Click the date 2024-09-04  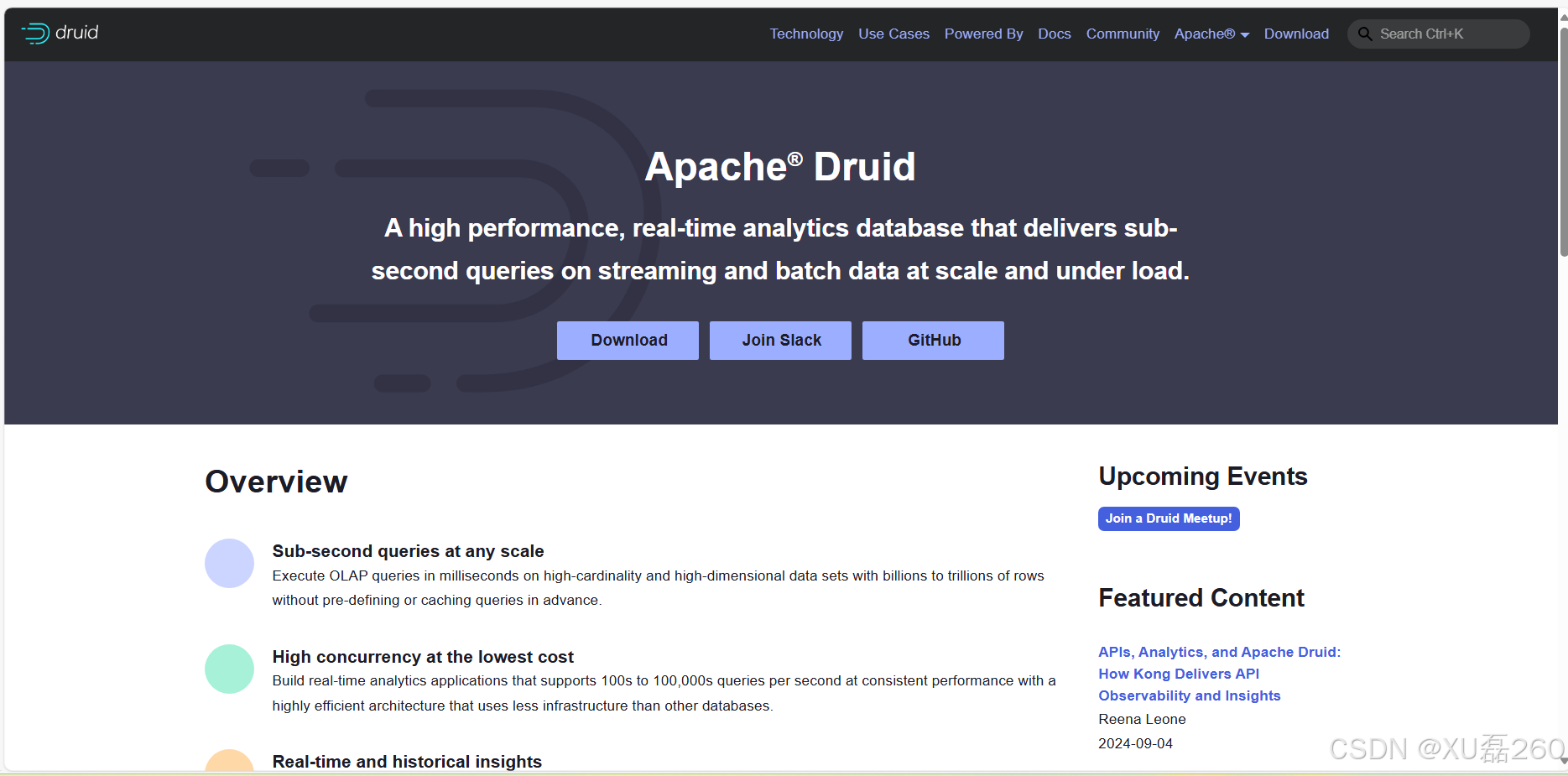(1135, 743)
